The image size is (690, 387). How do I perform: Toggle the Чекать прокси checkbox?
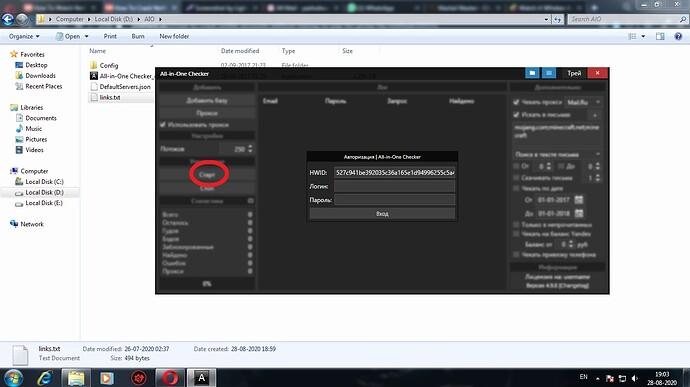516,102
